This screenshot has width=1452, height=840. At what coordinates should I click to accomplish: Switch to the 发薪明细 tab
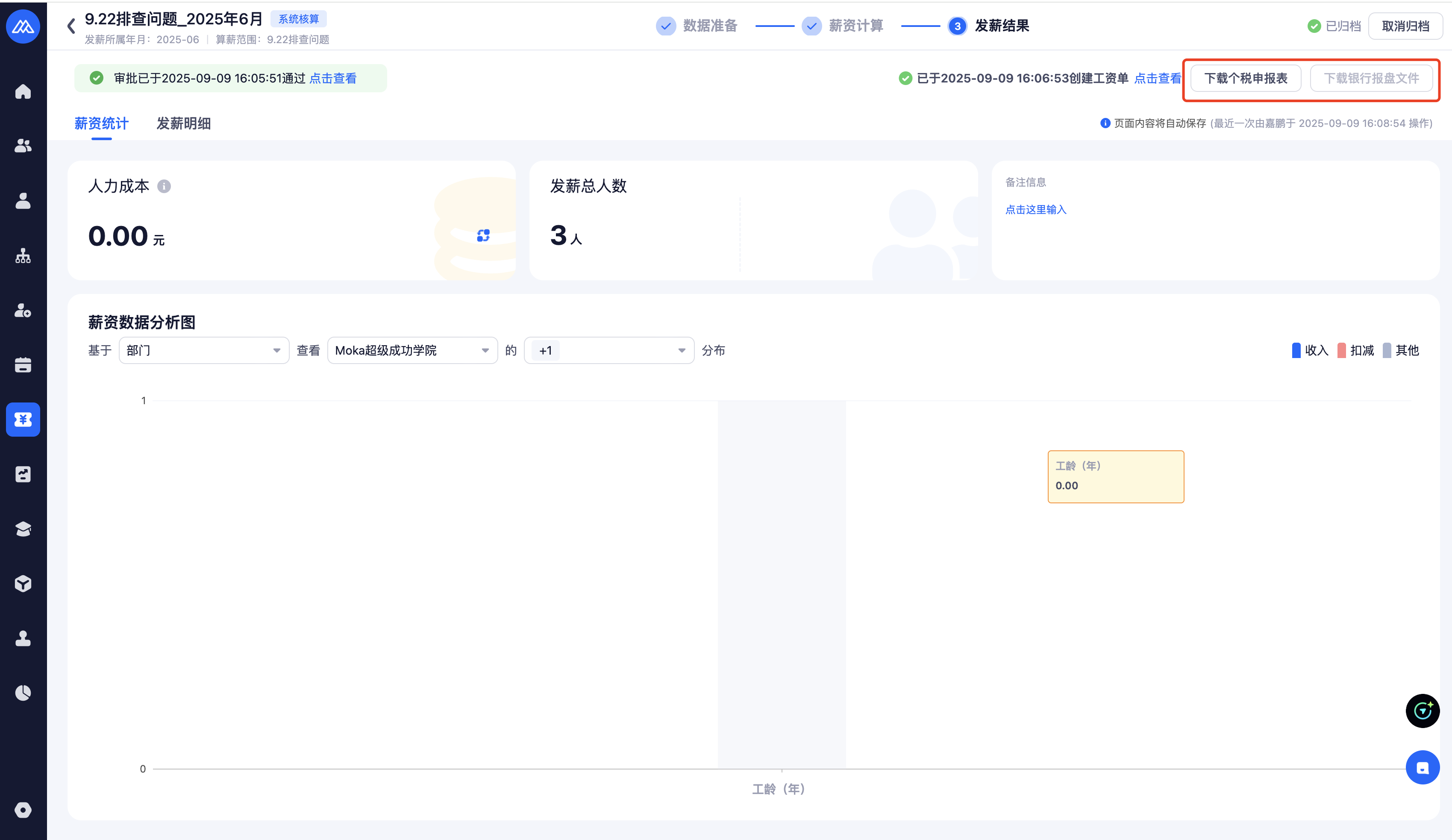tap(183, 123)
